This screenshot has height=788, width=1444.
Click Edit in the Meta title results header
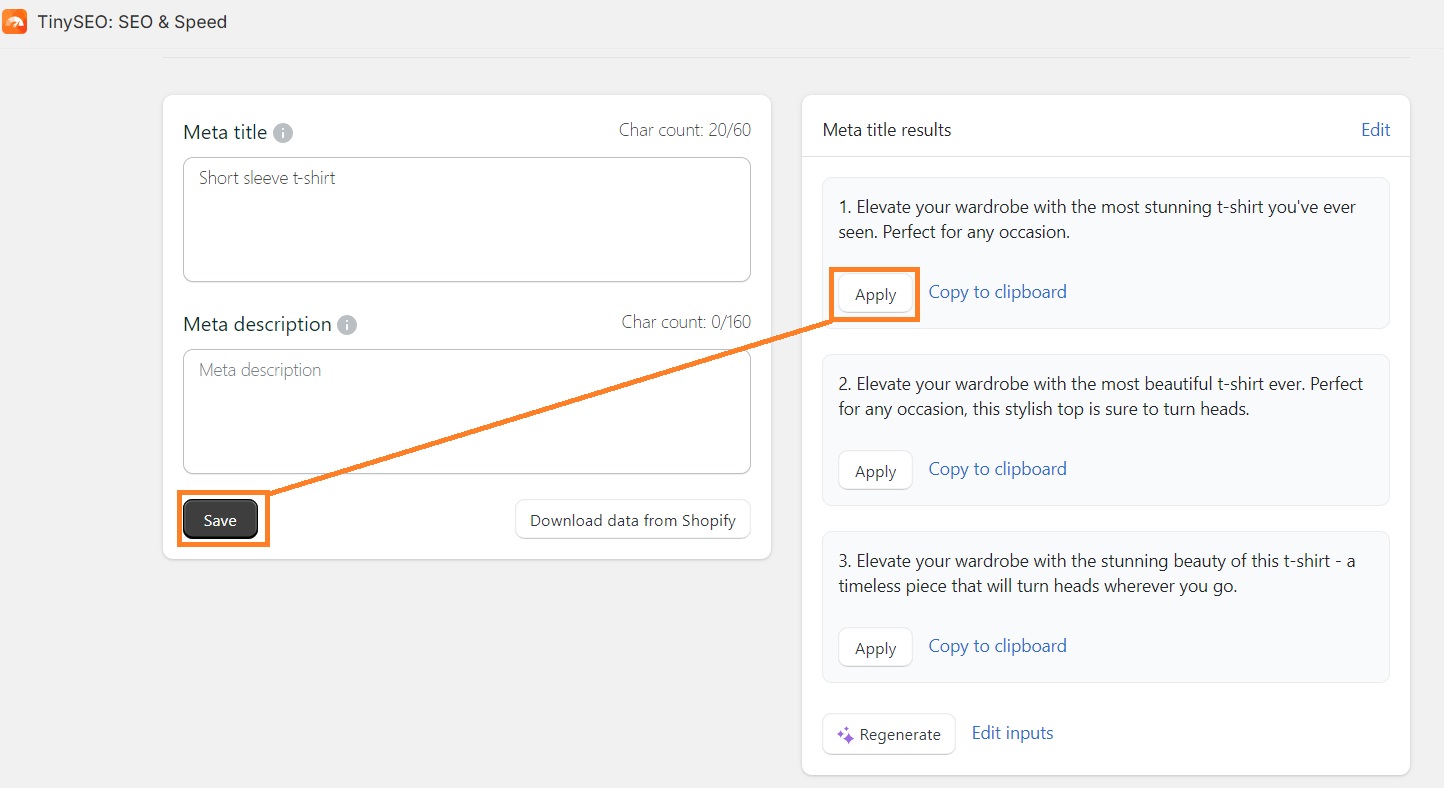[x=1375, y=129]
